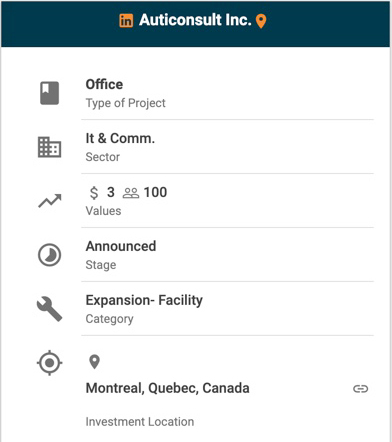Click the Investment Location target icon
392x442 pixels.
pyautogui.click(x=50, y=363)
